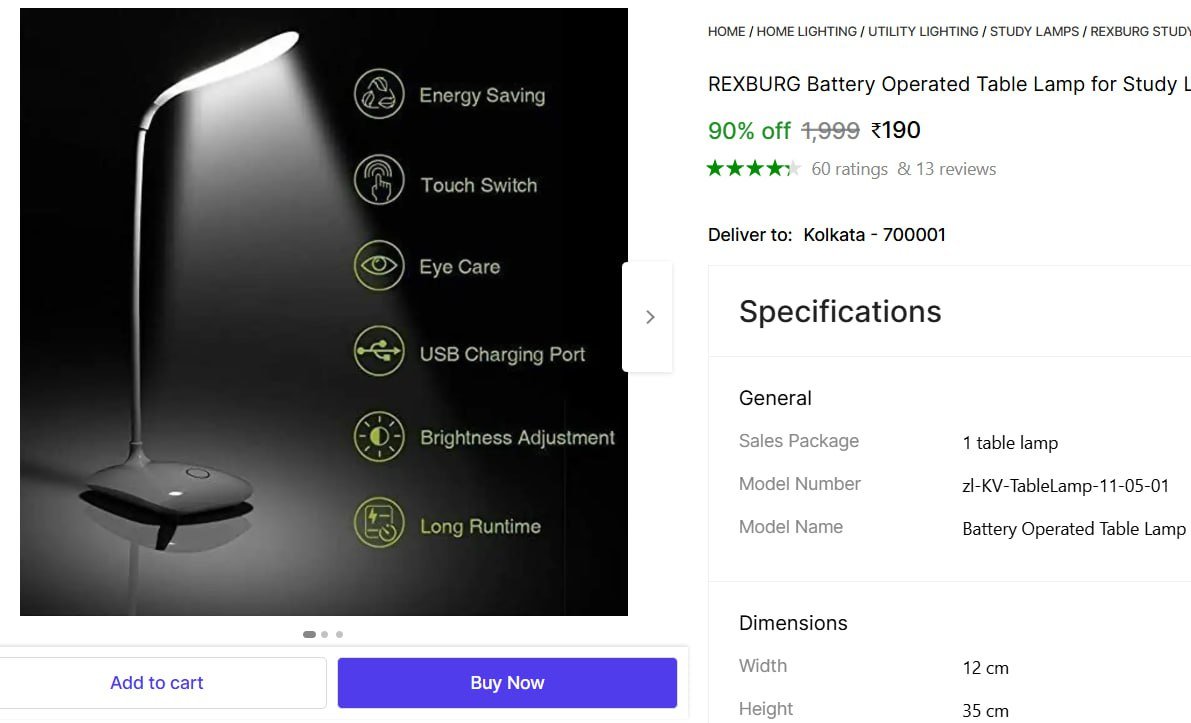This screenshot has width=1191, height=723.
Task: Click the Eye Care eye icon
Action: (x=379, y=266)
